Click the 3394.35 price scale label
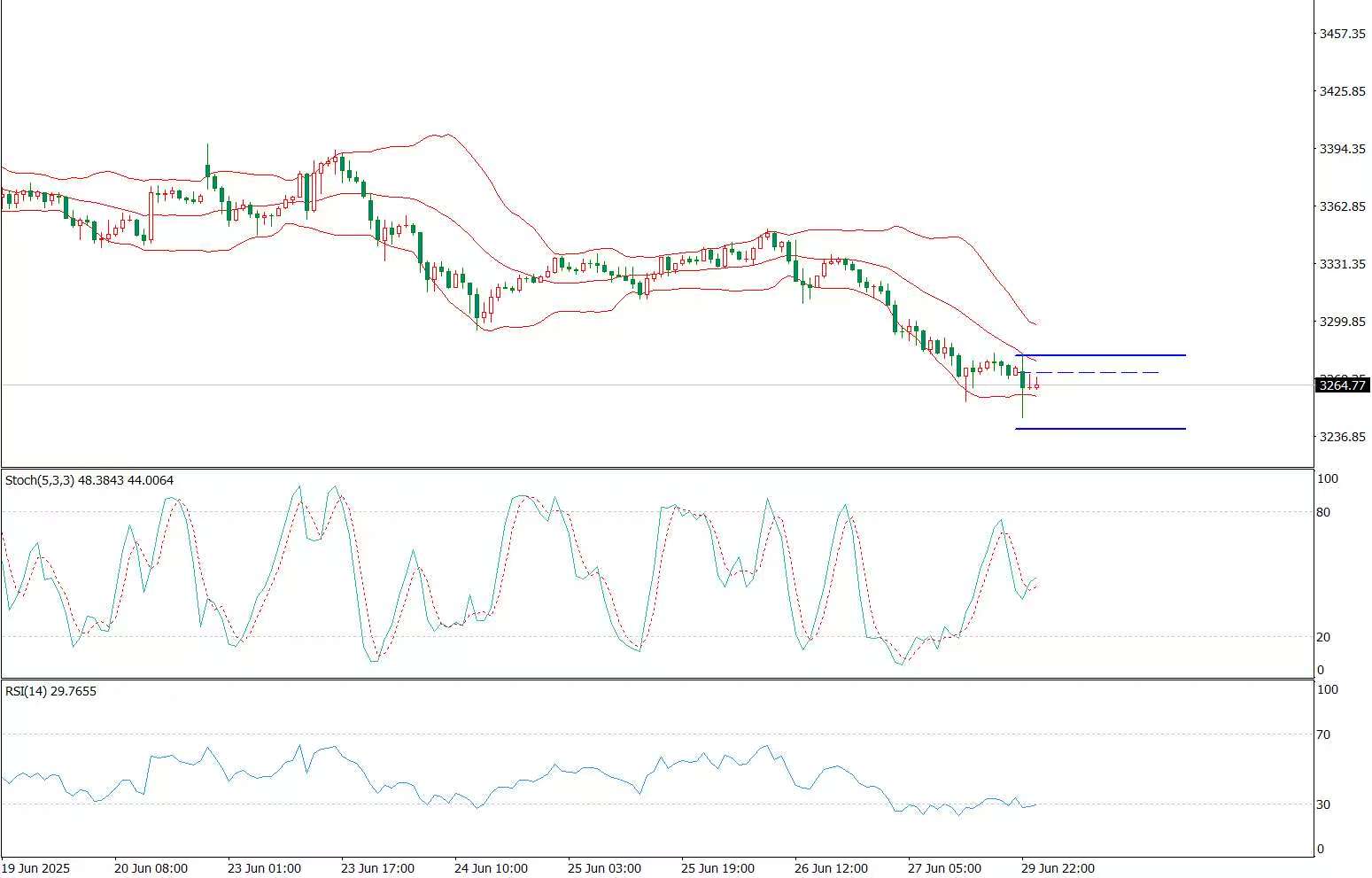1372x878 pixels. point(1342,149)
